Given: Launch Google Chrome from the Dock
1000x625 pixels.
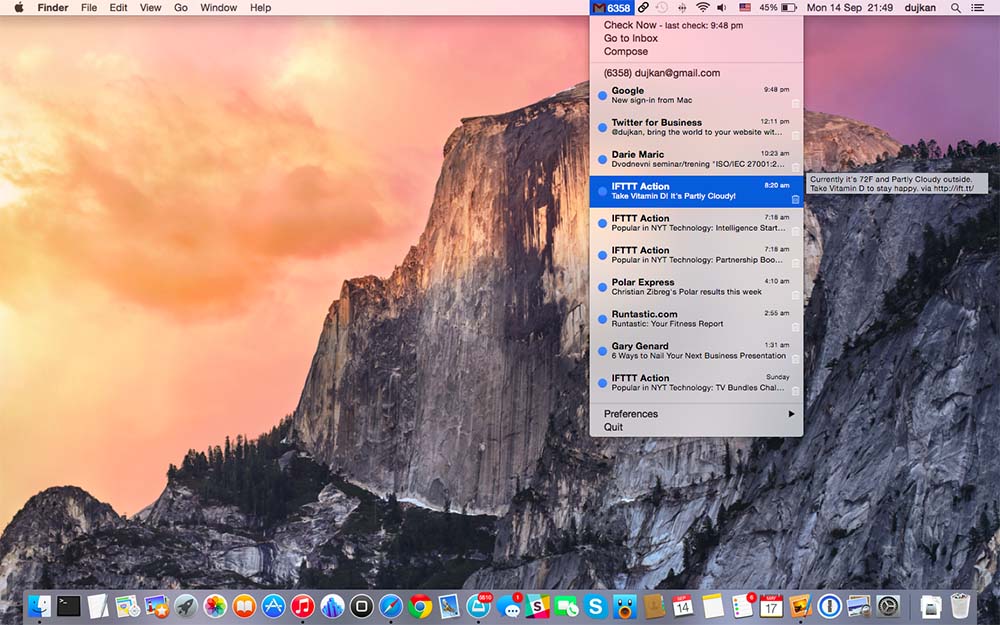Looking at the screenshot, I should pos(420,606).
